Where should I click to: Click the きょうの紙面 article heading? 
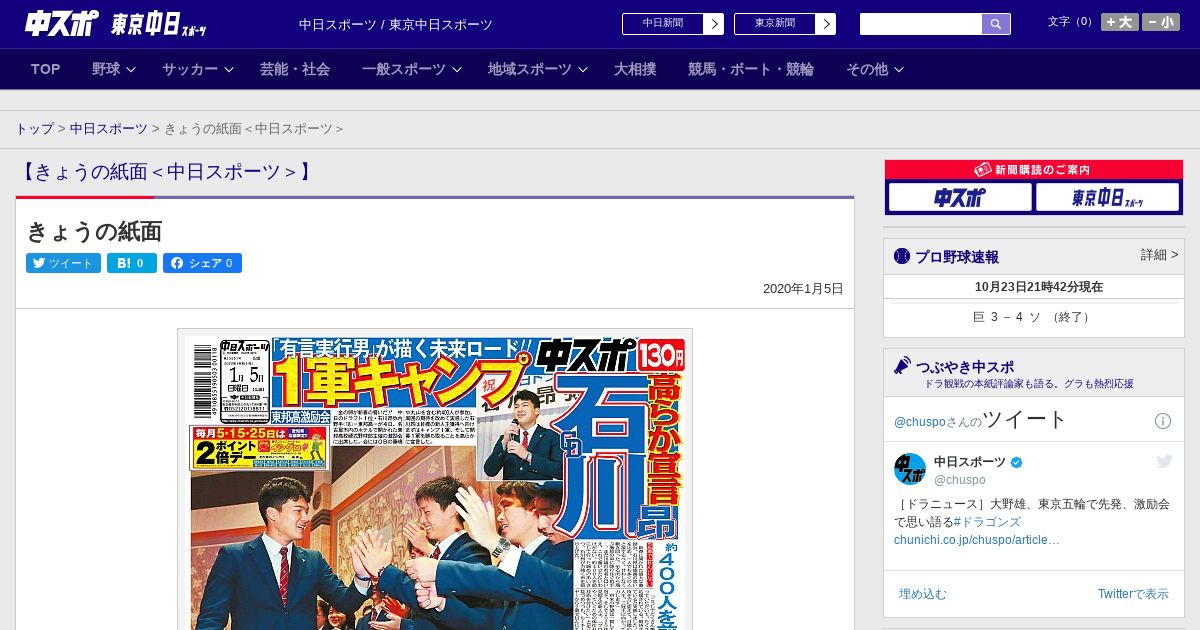click(94, 232)
